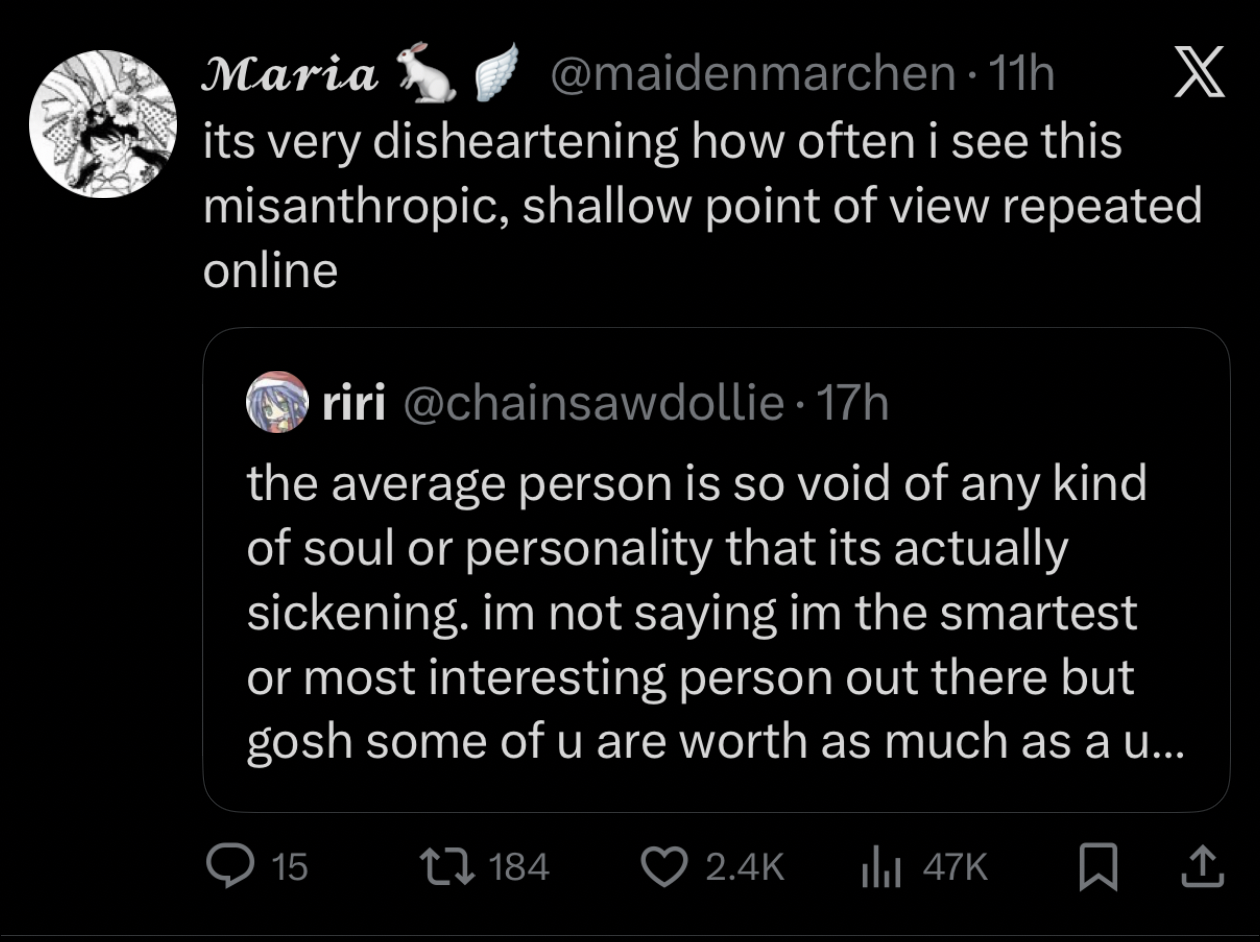Open the @chainsawdollie profile handle

(591, 403)
